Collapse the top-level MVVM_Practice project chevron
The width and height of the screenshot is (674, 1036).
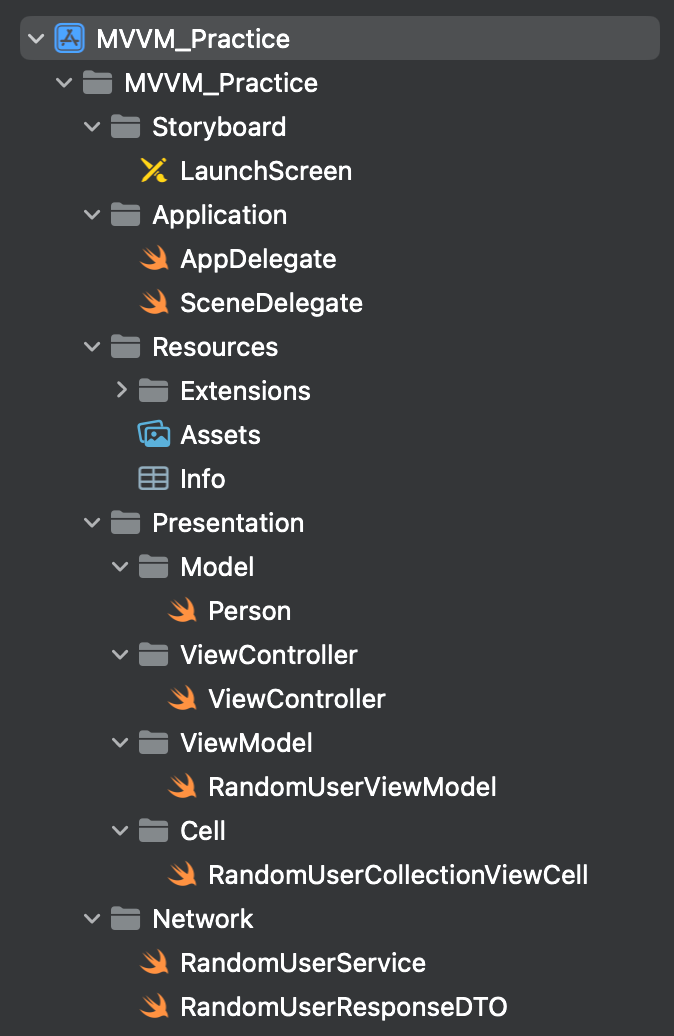pos(36,38)
